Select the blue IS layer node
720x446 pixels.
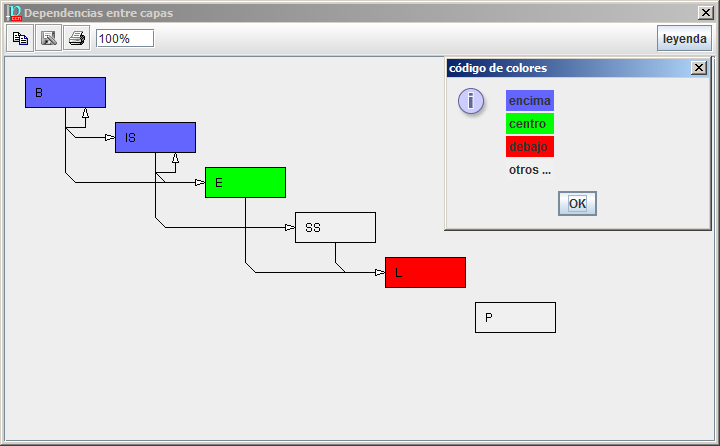(x=155, y=138)
